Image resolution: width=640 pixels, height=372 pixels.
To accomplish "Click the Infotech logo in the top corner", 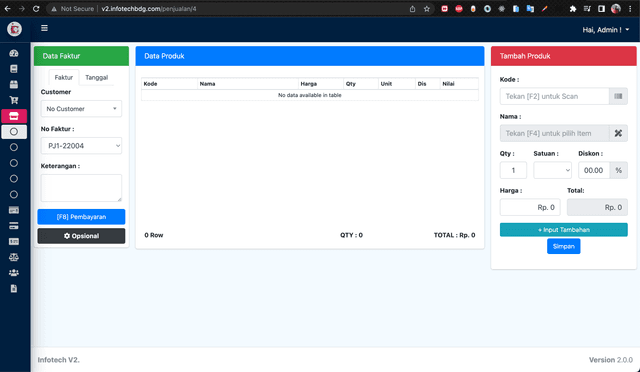I will click(x=14, y=29).
